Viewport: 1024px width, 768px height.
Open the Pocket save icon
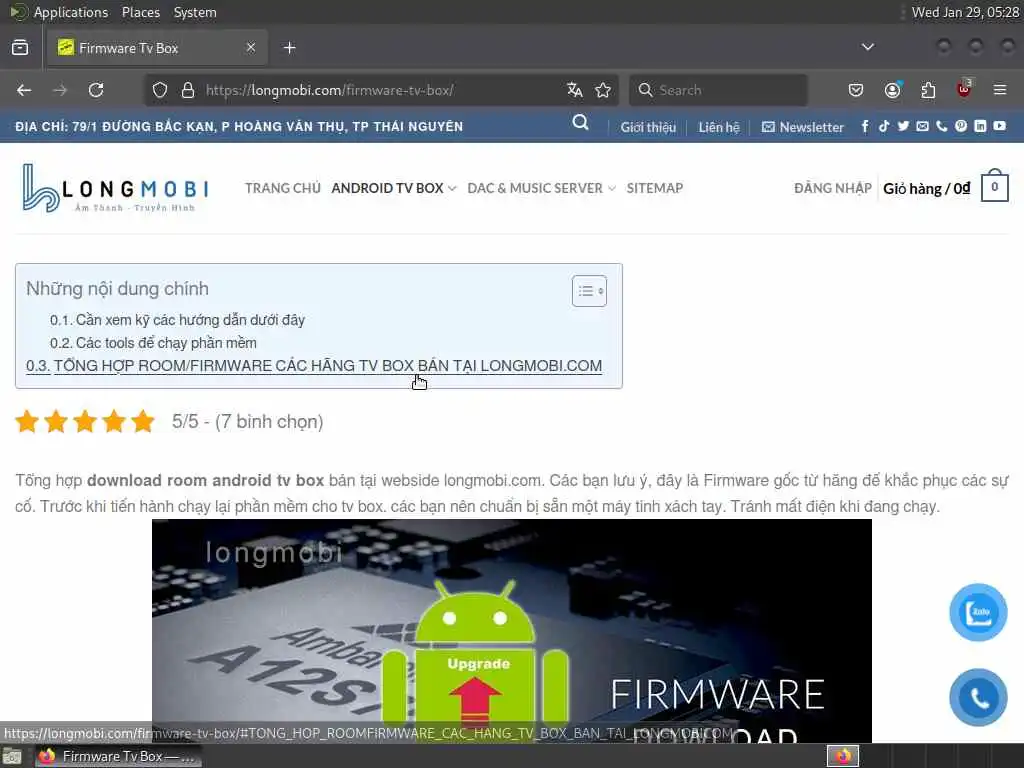pyautogui.click(x=856, y=90)
